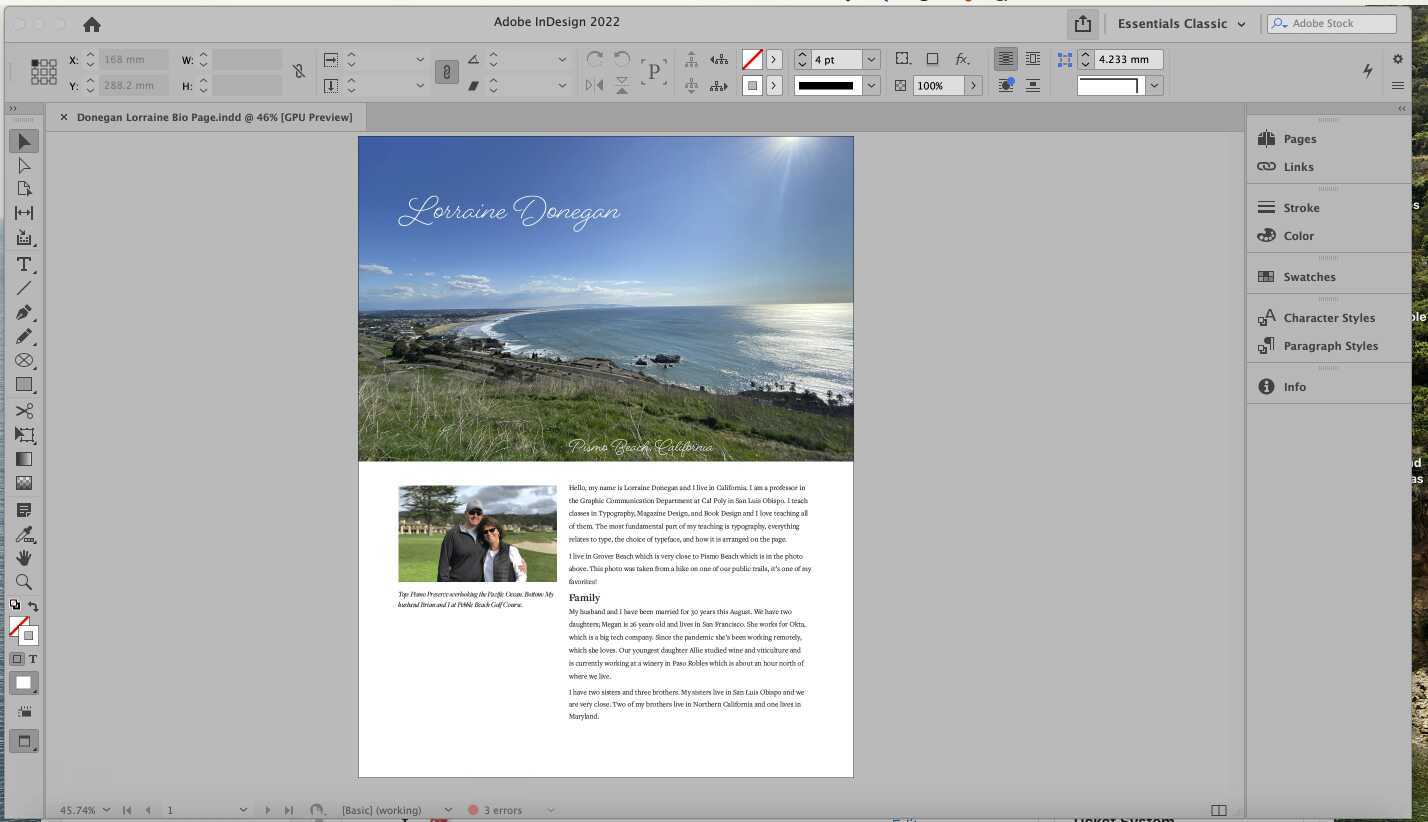Expand the preflight errors menu

pos(550,810)
